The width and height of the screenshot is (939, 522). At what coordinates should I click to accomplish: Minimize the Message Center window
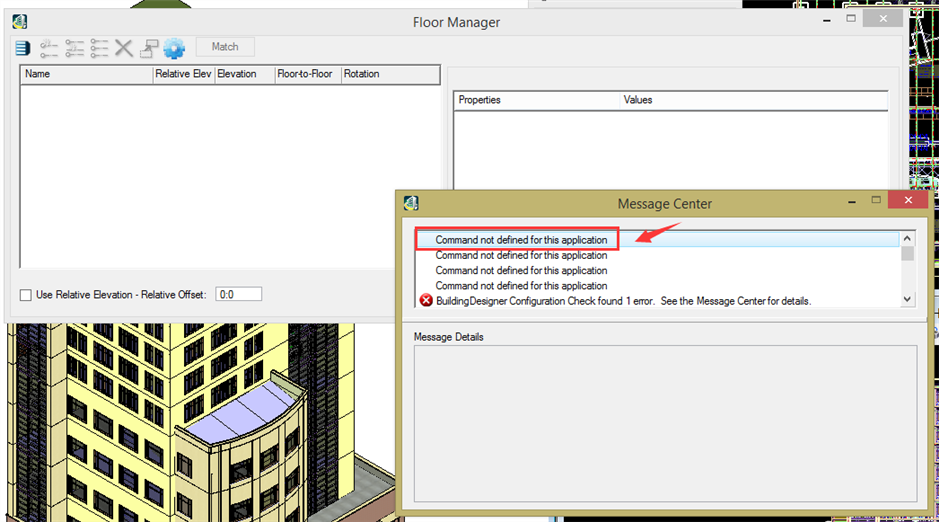pyautogui.click(x=852, y=202)
